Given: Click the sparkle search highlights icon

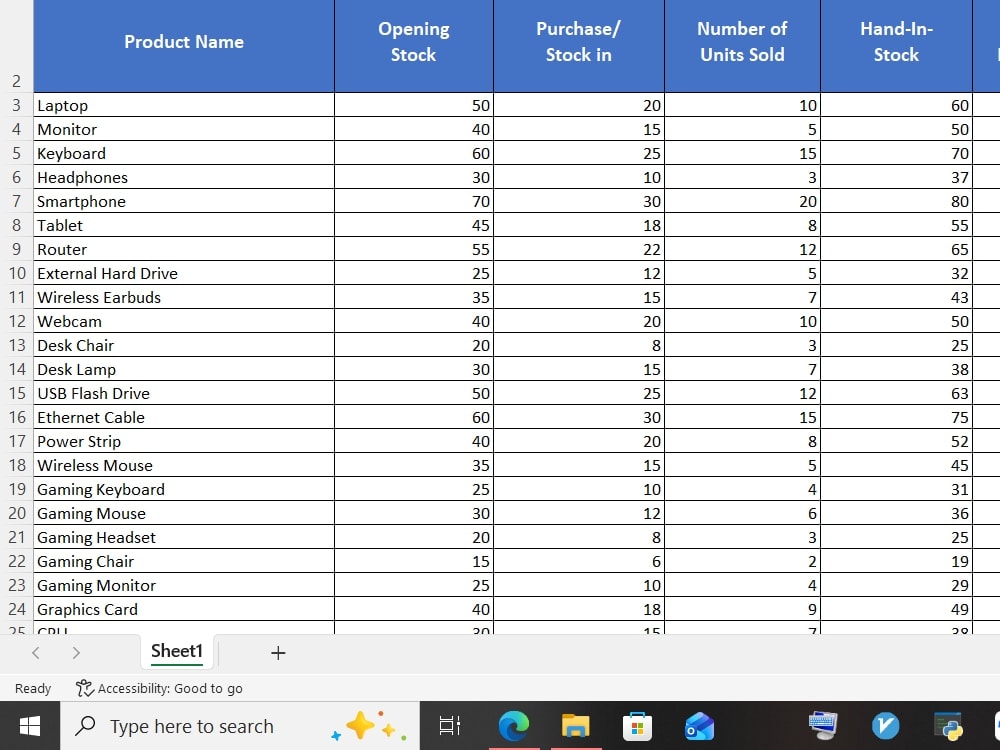Looking at the screenshot, I should 369,726.
